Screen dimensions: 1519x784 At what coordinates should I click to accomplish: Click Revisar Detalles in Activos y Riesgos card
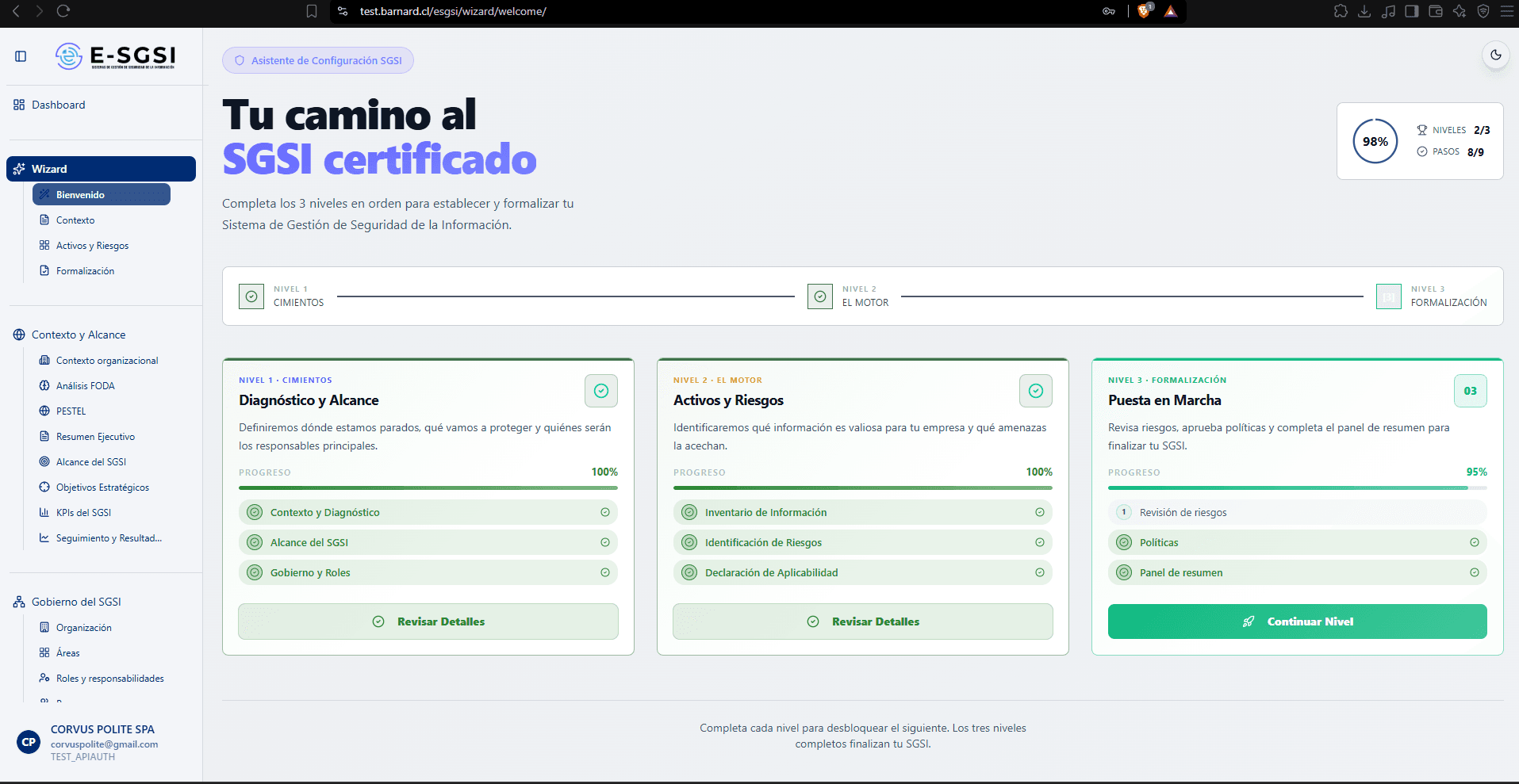863,621
